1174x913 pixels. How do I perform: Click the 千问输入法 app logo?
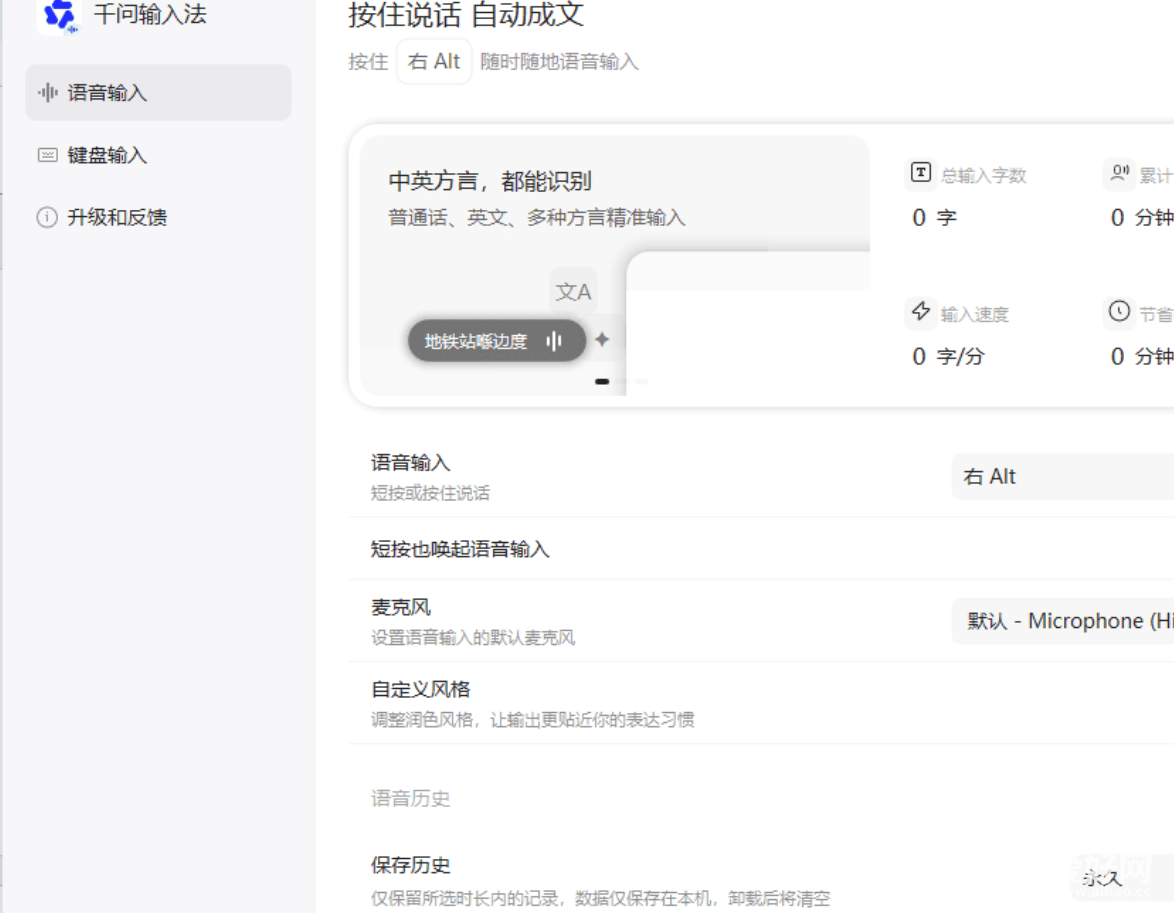59,16
